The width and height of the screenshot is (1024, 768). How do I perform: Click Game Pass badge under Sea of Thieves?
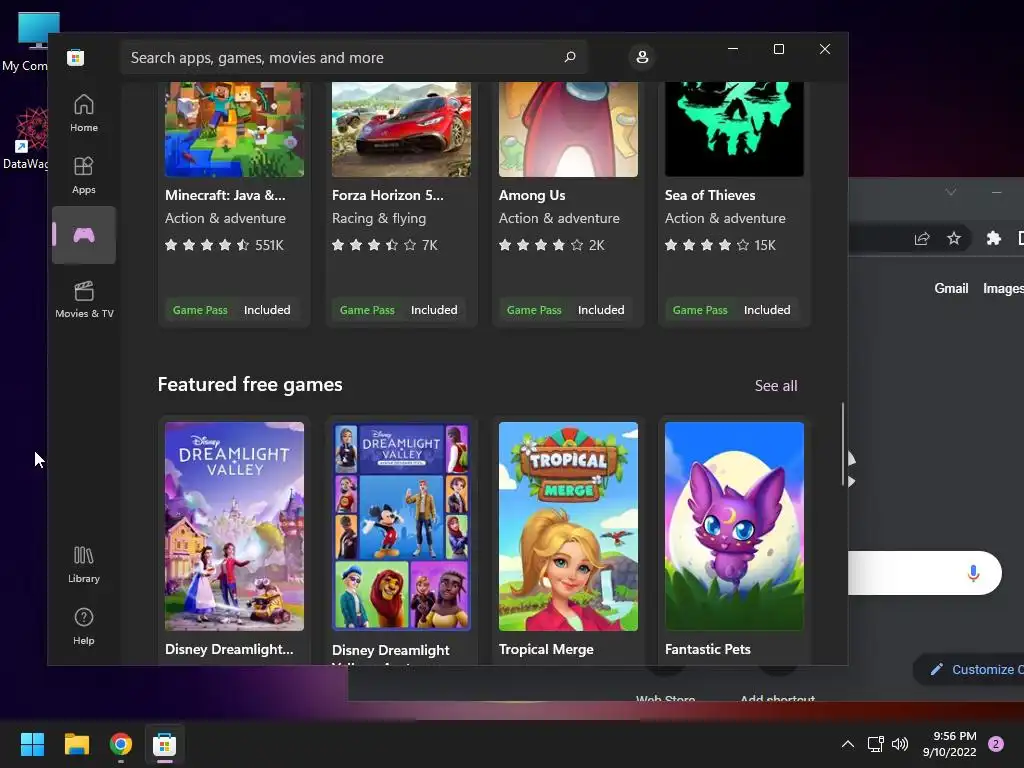[x=700, y=310]
